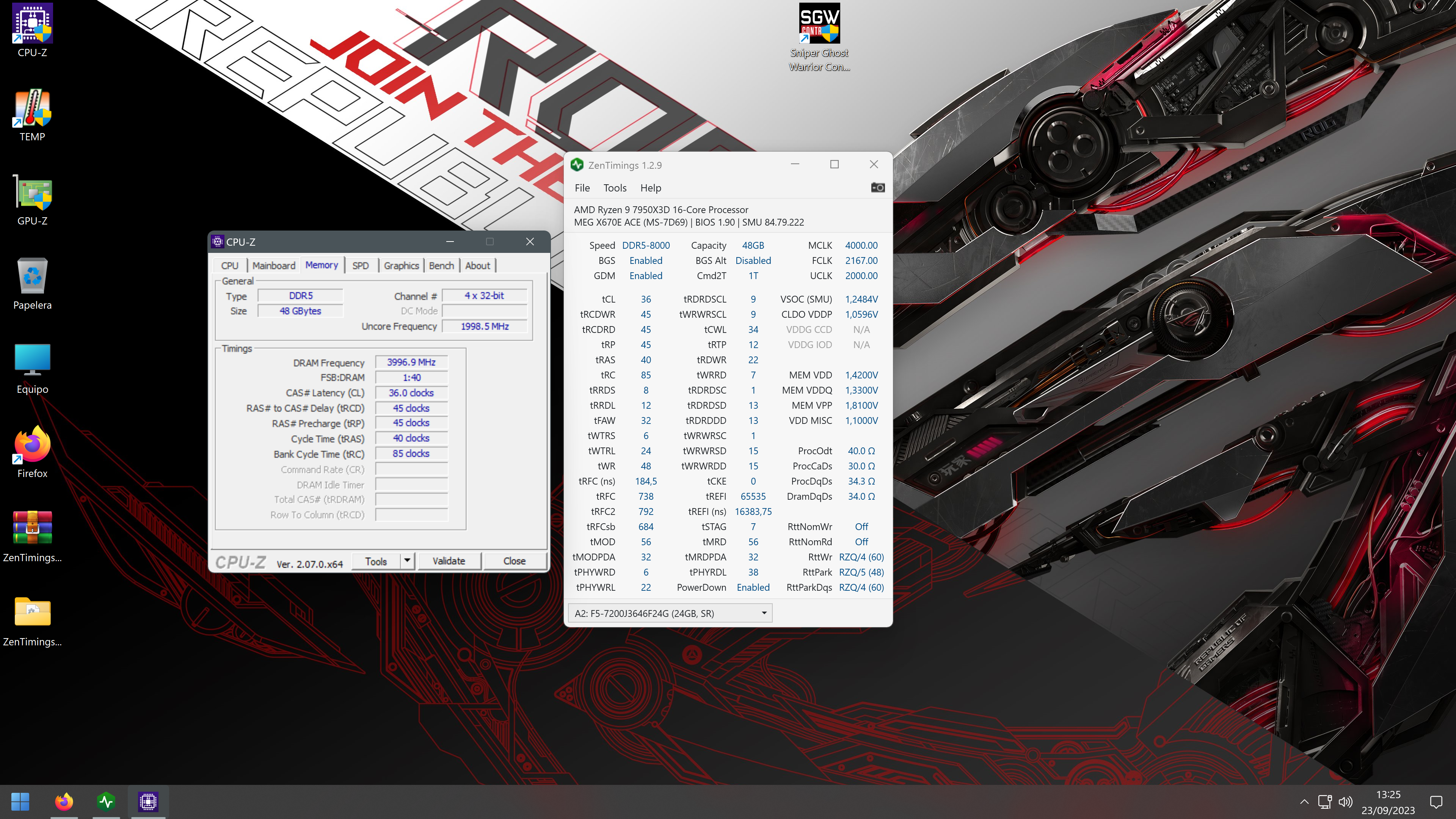Open the TEMP desktop shortcut

click(32, 115)
